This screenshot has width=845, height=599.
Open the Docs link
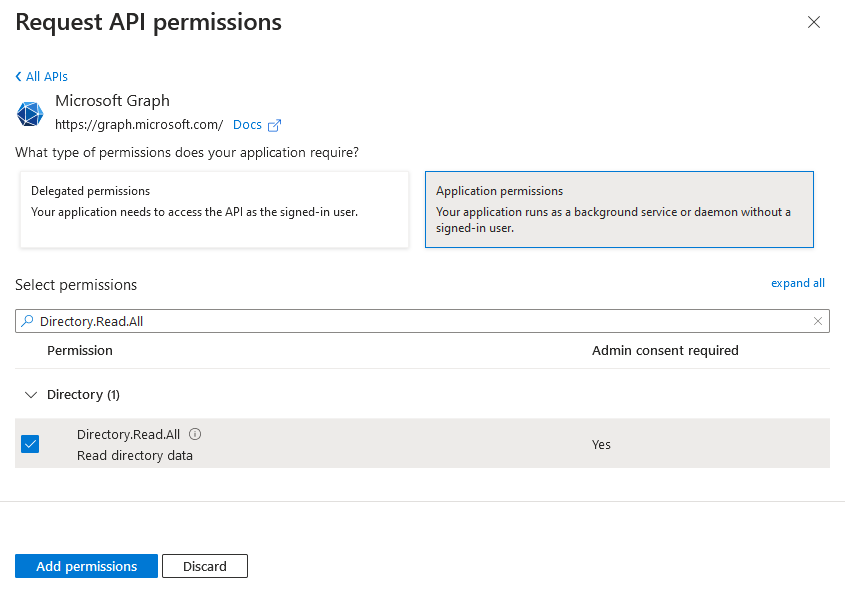tap(247, 125)
